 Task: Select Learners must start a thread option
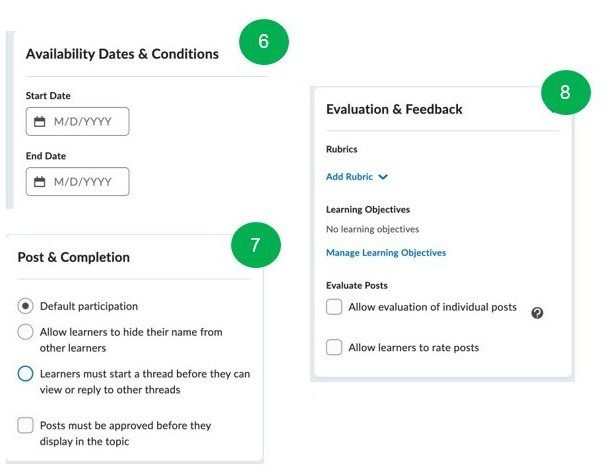tap(26, 374)
